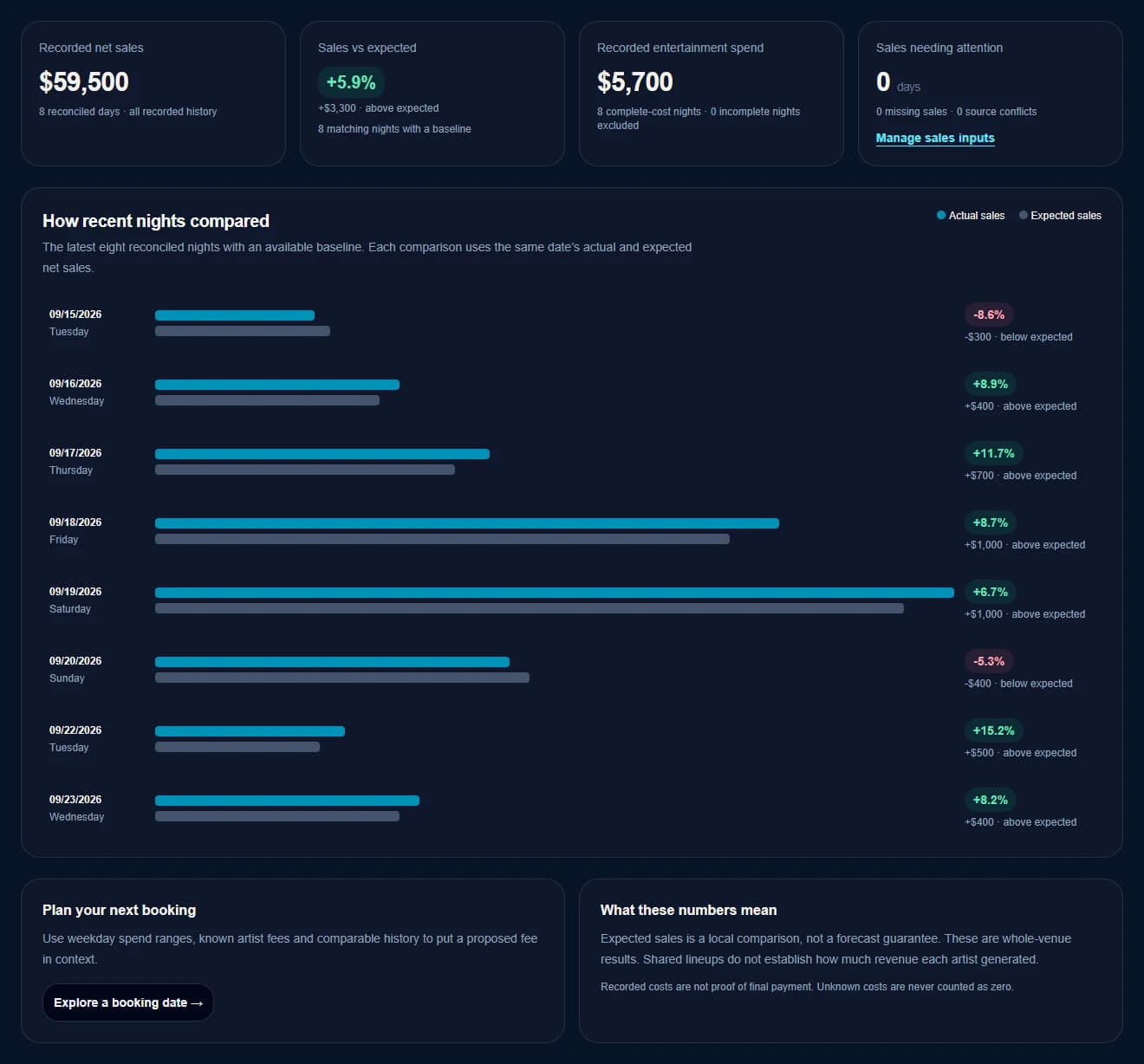Click the $5,700 entertainment spend value

635,81
